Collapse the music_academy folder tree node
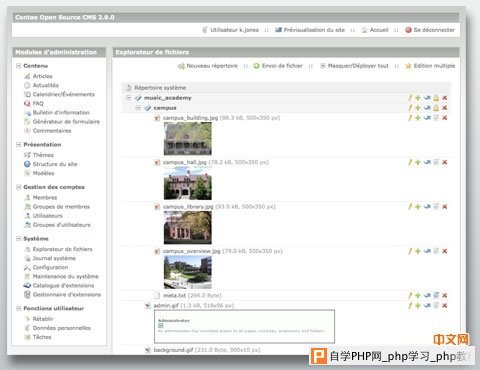 [x=128, y=98]
